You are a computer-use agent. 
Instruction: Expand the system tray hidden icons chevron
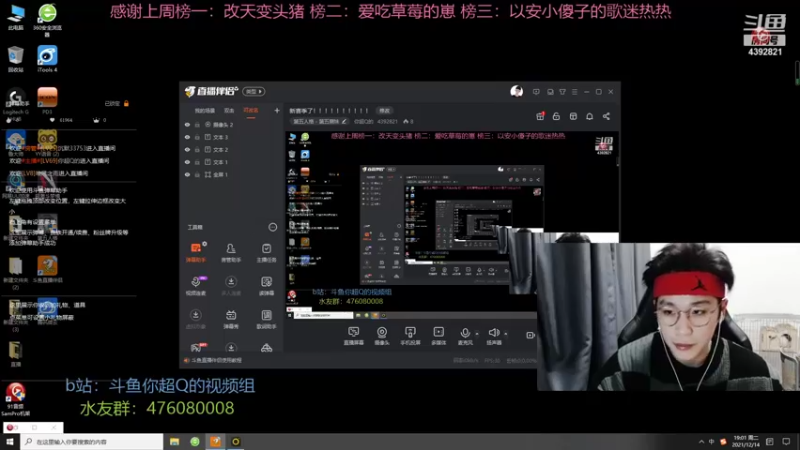701,441
